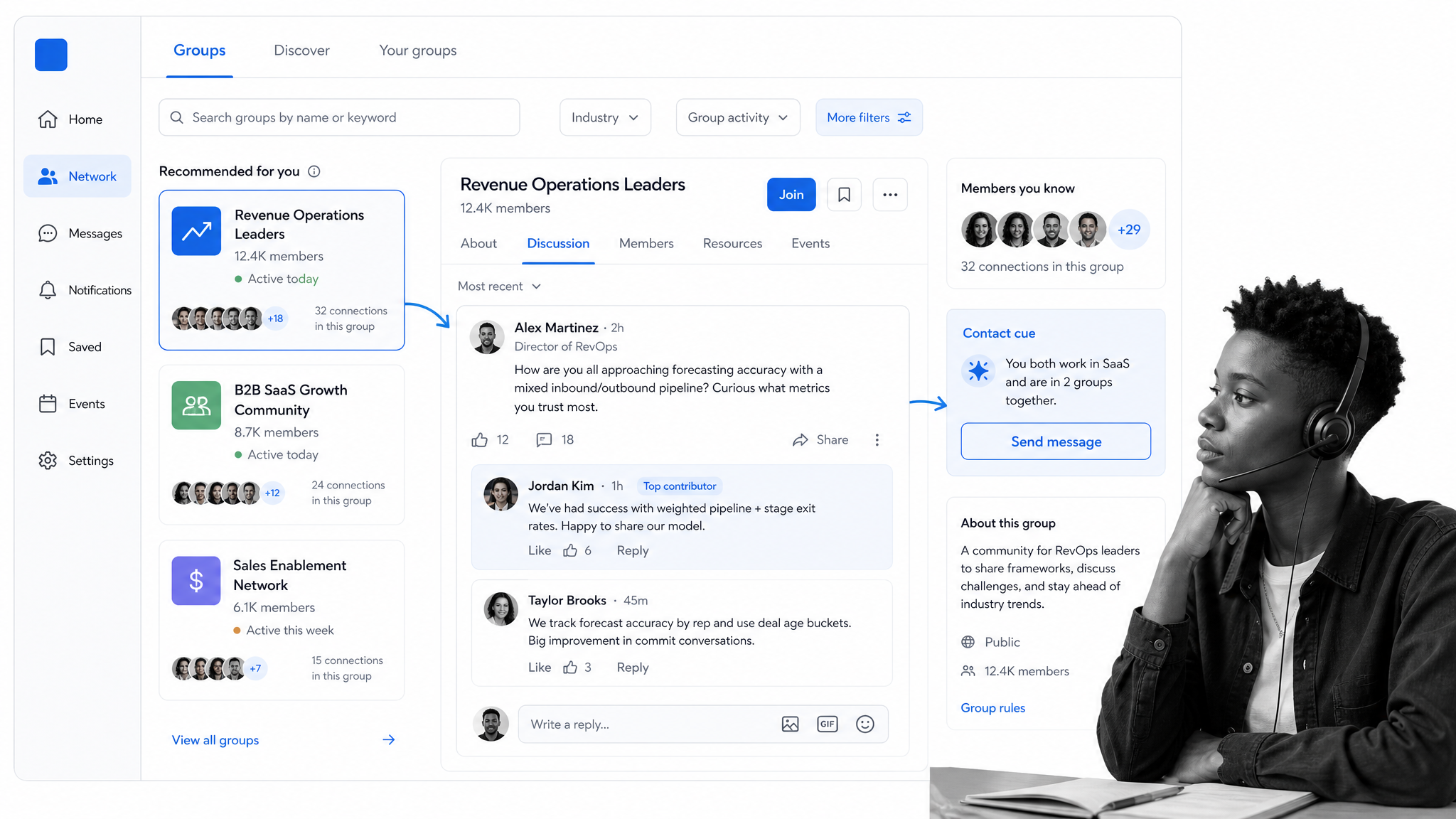This screenshot has height=819, width=1456.
Task: Click the info icon beside Recommended for you
Action: pyautogui.click(x=314, y=171)
